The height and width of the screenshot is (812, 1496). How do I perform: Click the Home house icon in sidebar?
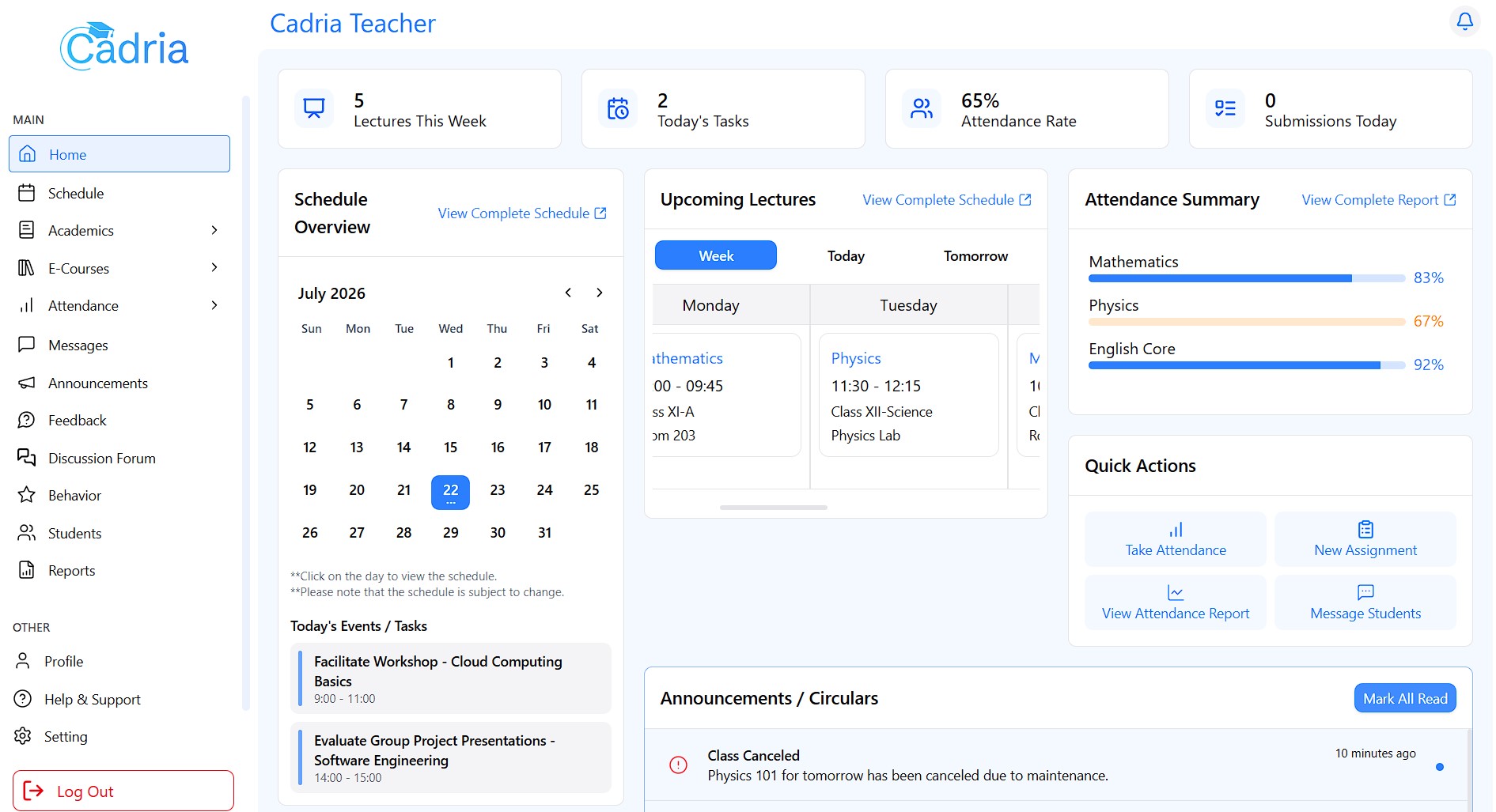[28, 154]
